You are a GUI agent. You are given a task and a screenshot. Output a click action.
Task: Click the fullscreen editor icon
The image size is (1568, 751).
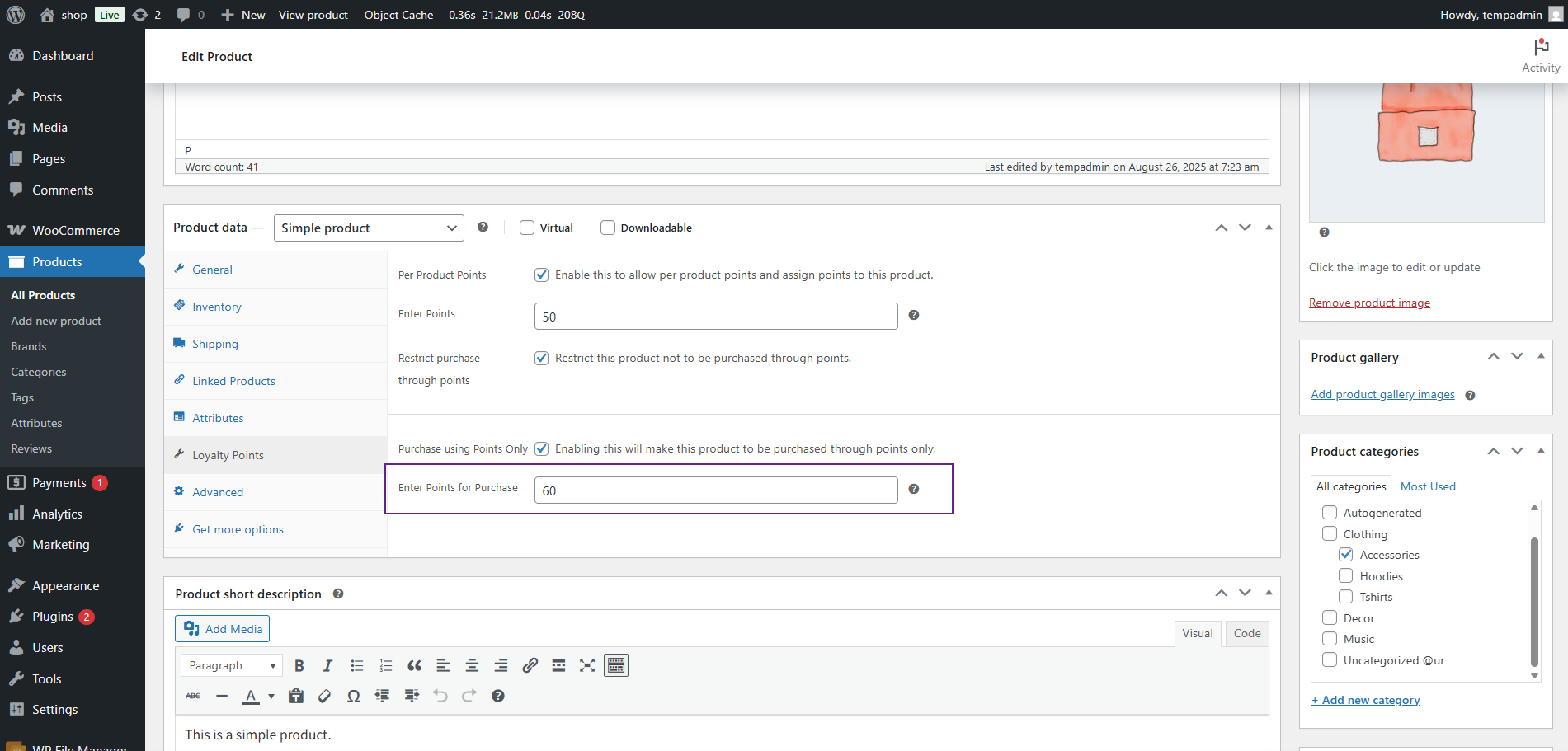pos(587,666)
